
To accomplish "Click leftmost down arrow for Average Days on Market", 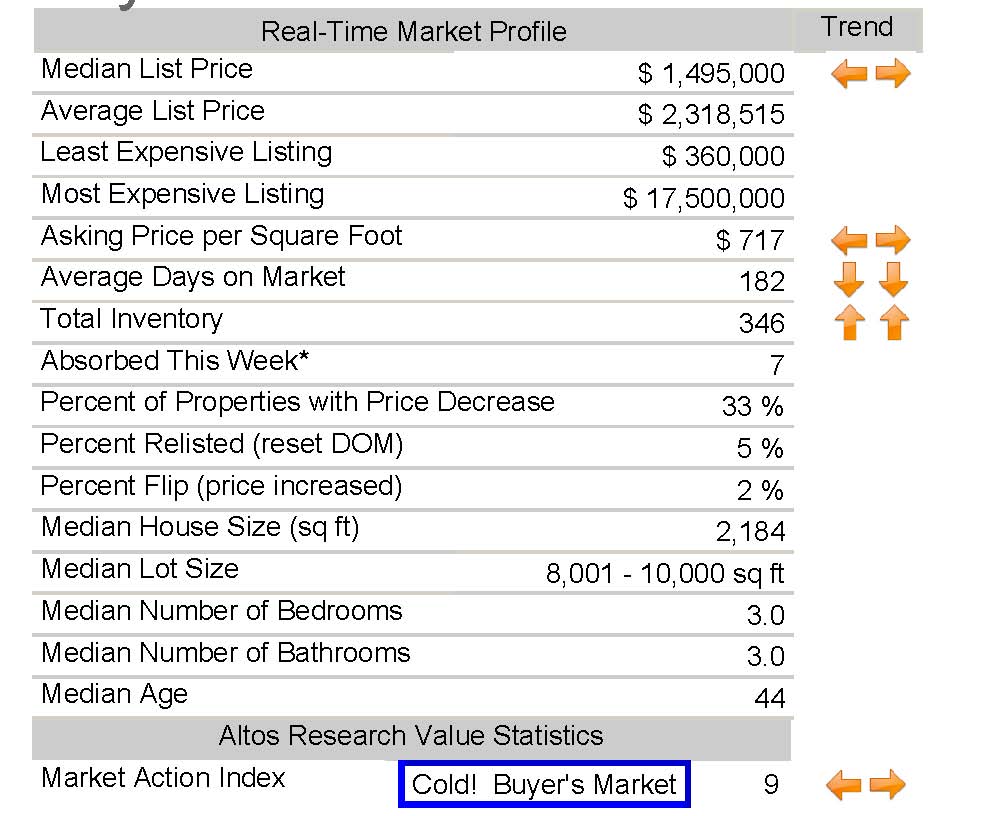I will 848,280.
